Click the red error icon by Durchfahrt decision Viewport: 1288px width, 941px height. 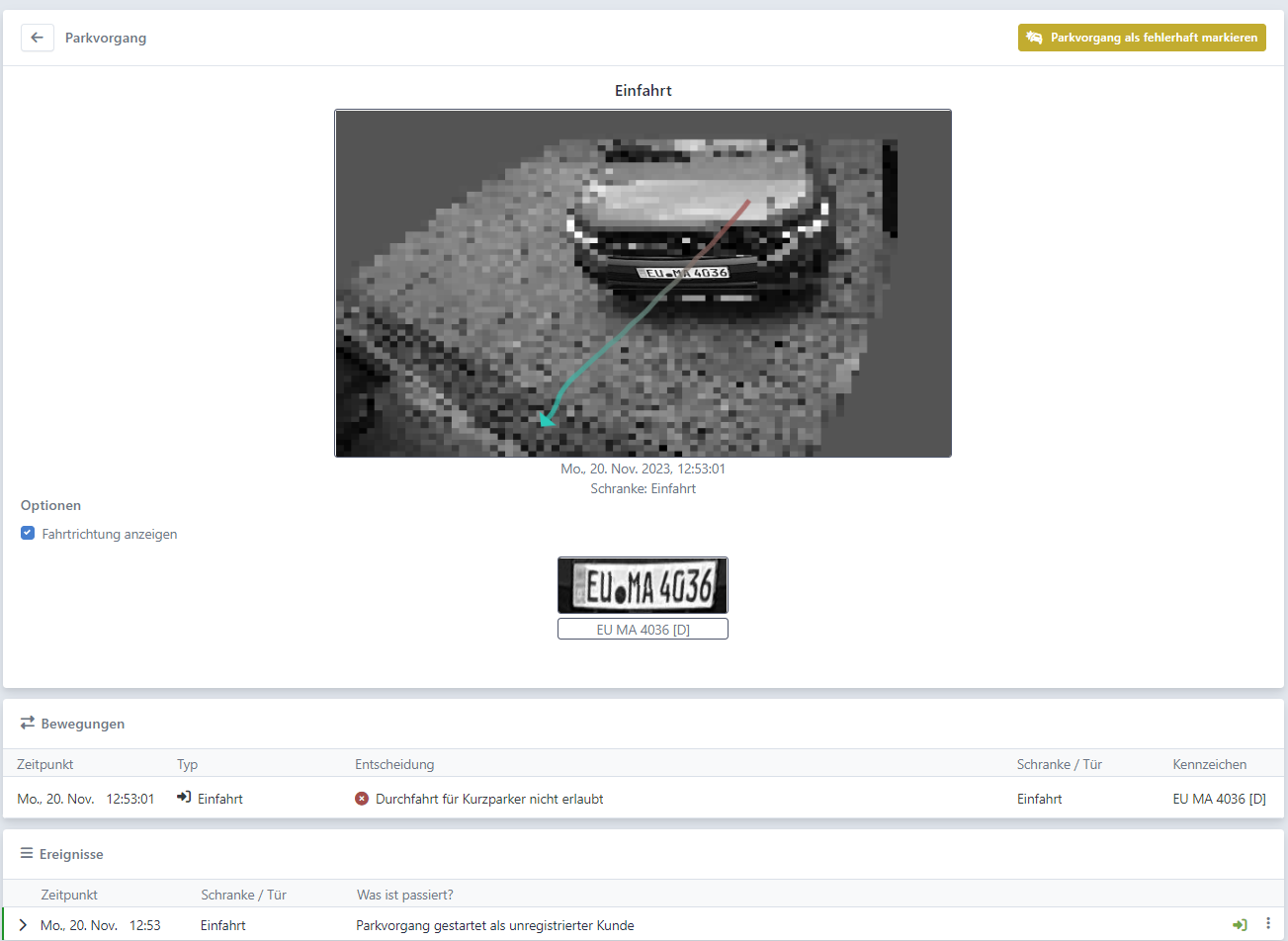(362, 799)
